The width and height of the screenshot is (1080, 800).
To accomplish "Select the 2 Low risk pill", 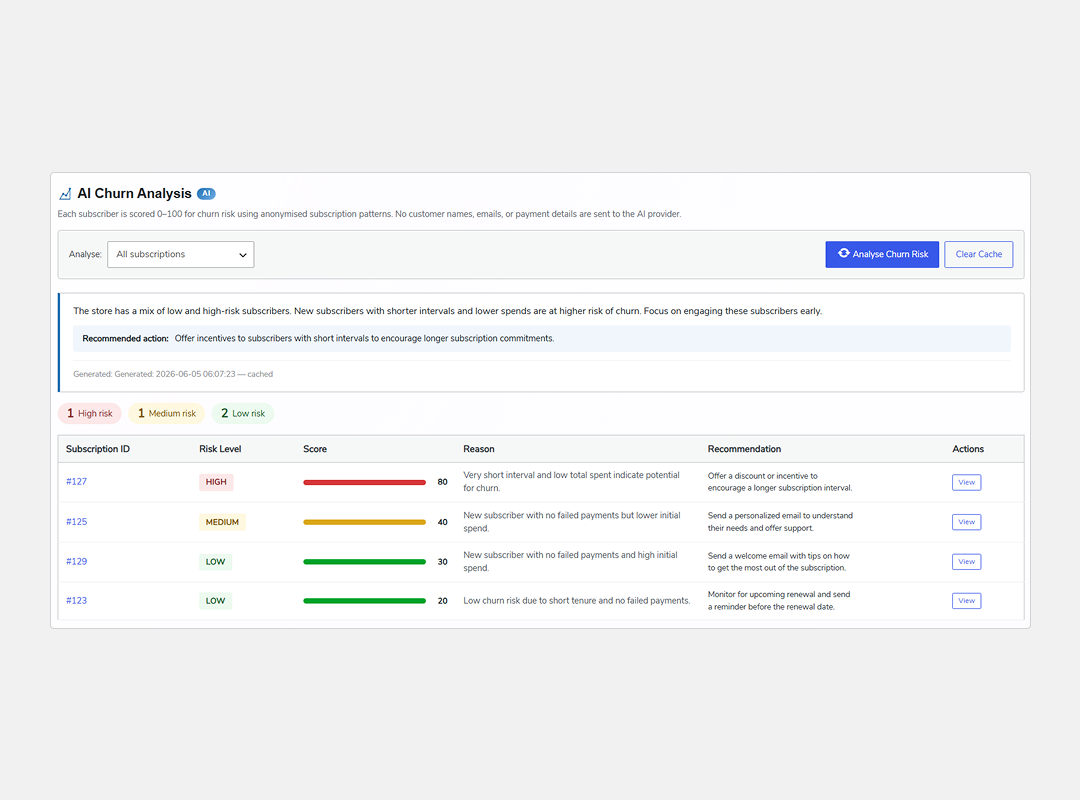I will [242, 413].
